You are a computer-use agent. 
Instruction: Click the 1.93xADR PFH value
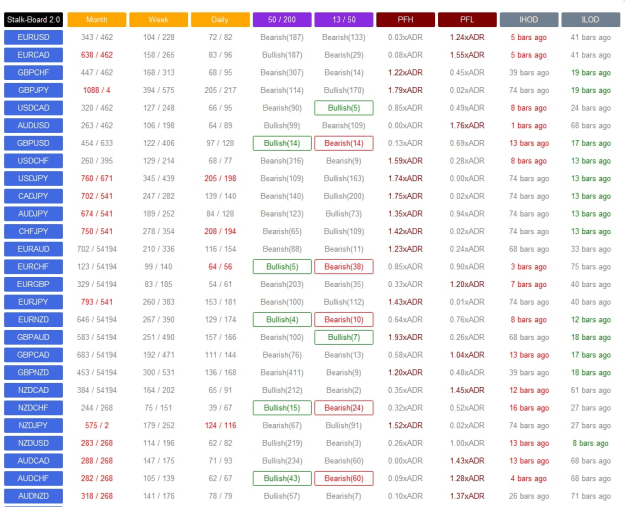[405, 337]
